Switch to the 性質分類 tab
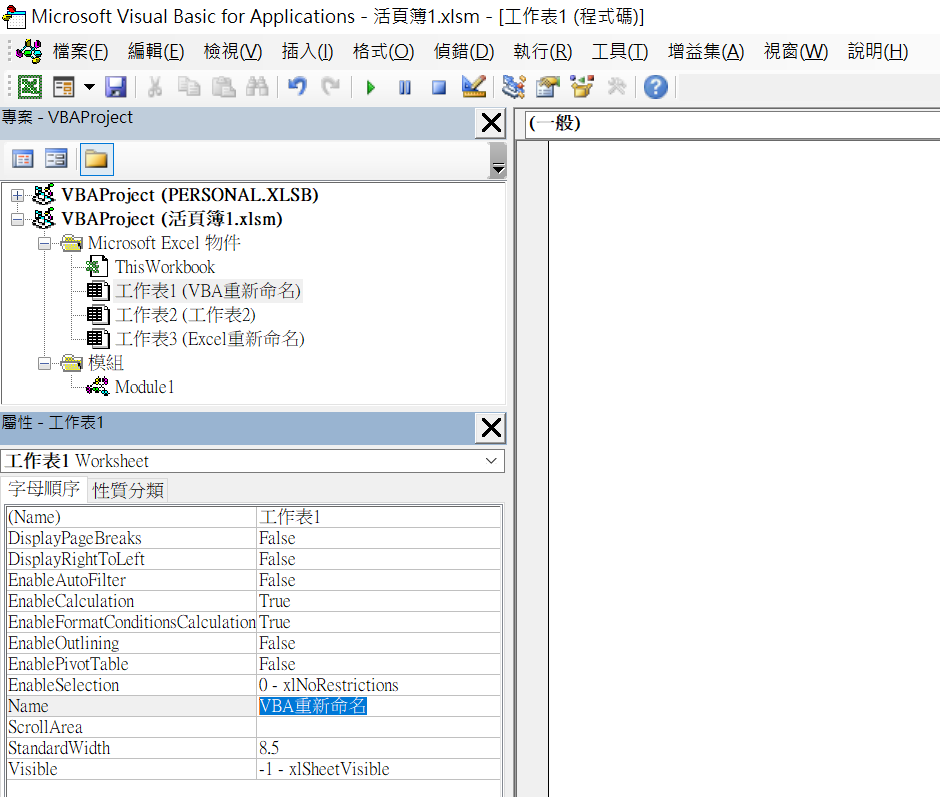Screen dimensions: 940x797 (128, 490)
